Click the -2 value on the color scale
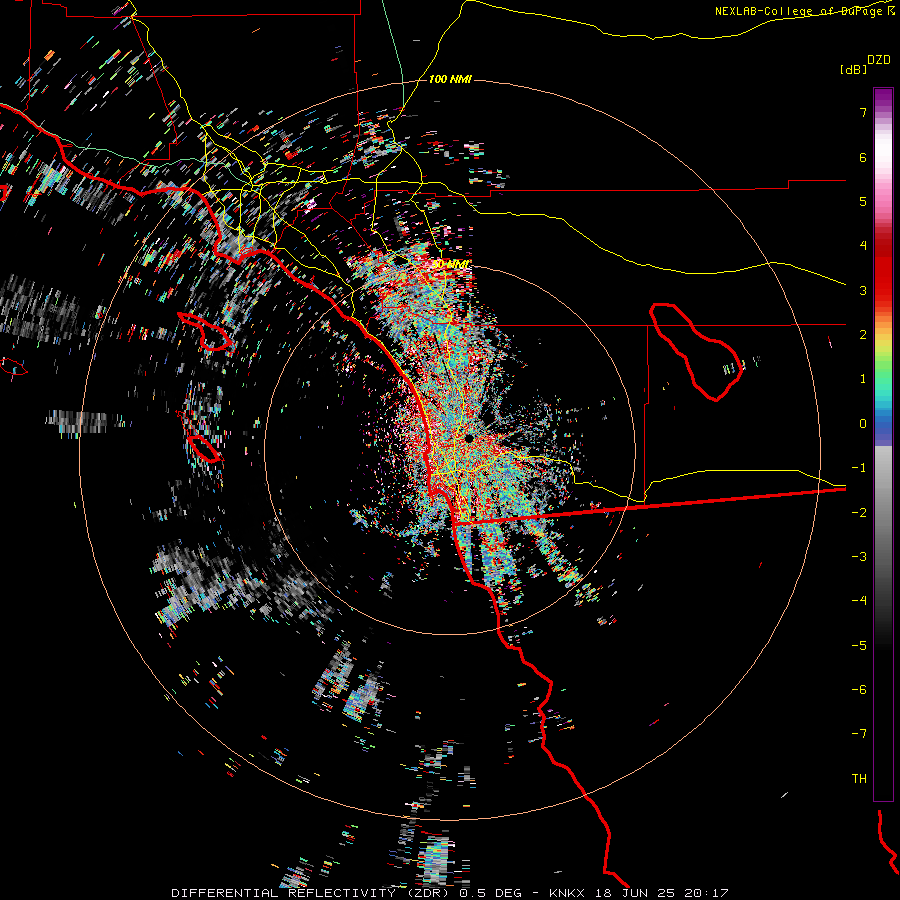 tap(859, 513)
